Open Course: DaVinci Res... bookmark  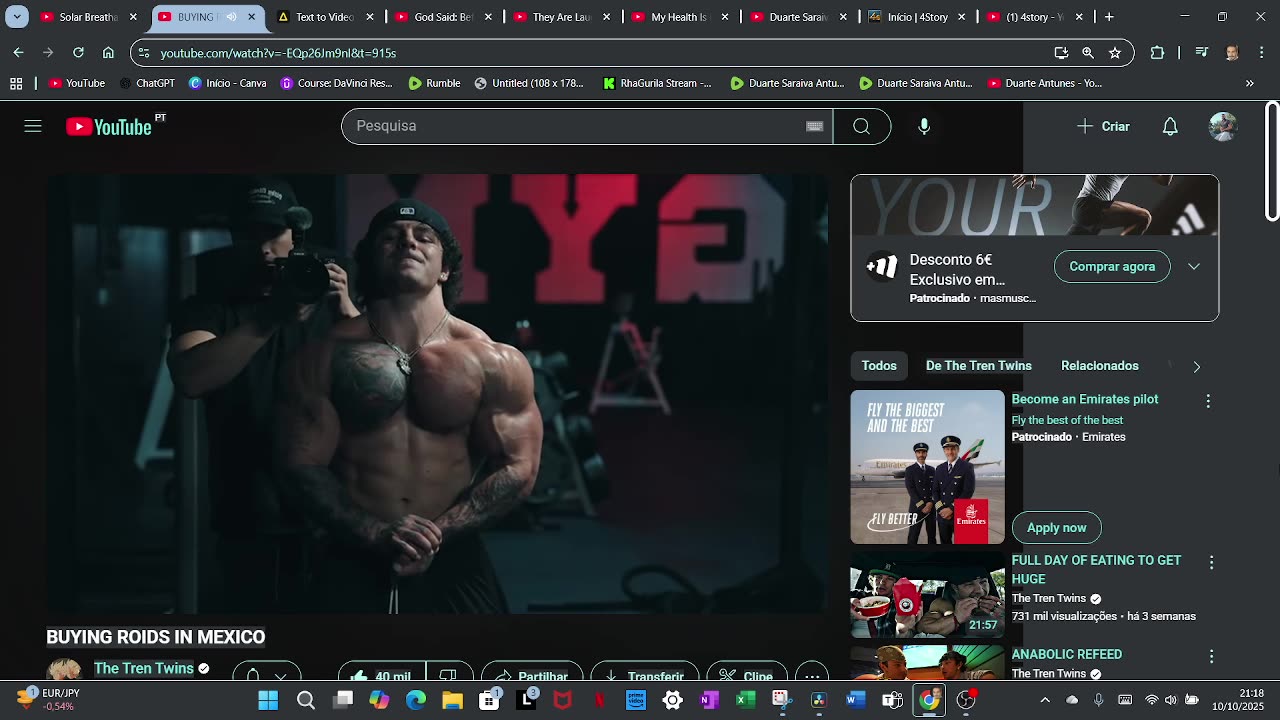tap(336, 83)
